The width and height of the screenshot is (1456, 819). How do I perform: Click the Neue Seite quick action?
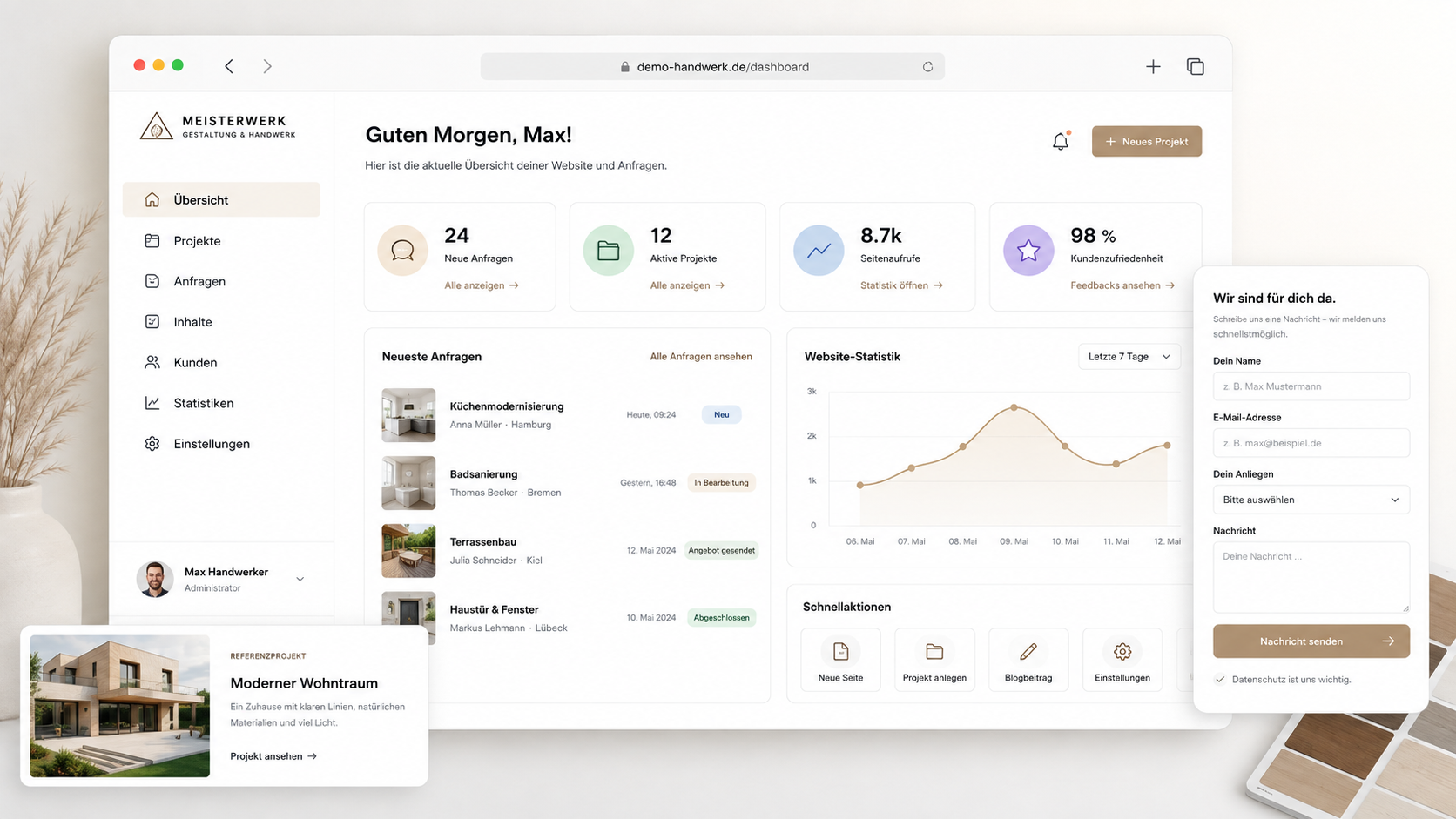click(x=840, y=660)
